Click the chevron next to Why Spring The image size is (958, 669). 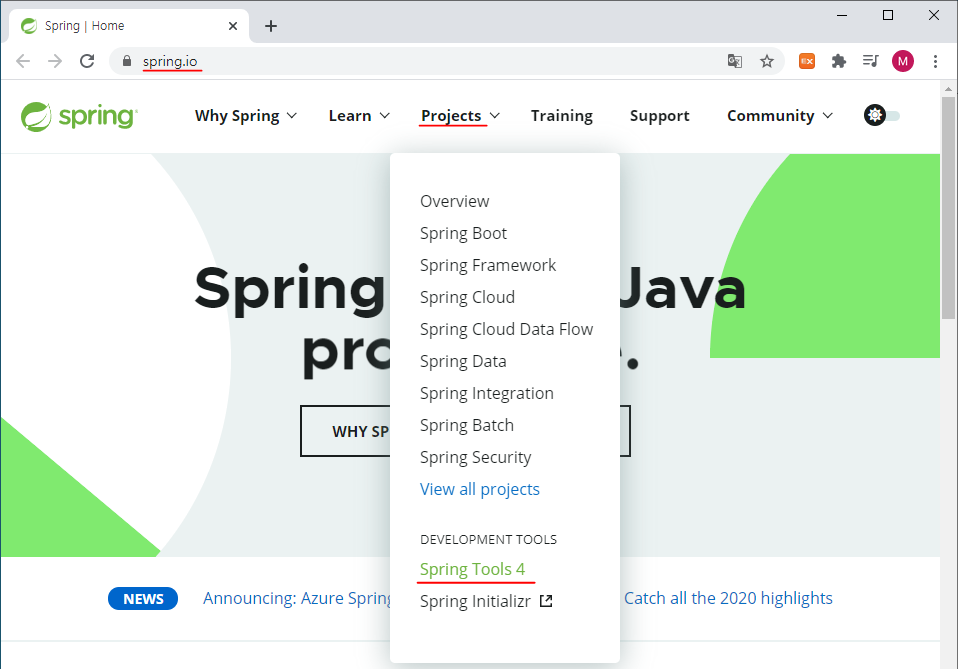coord(292,115)
